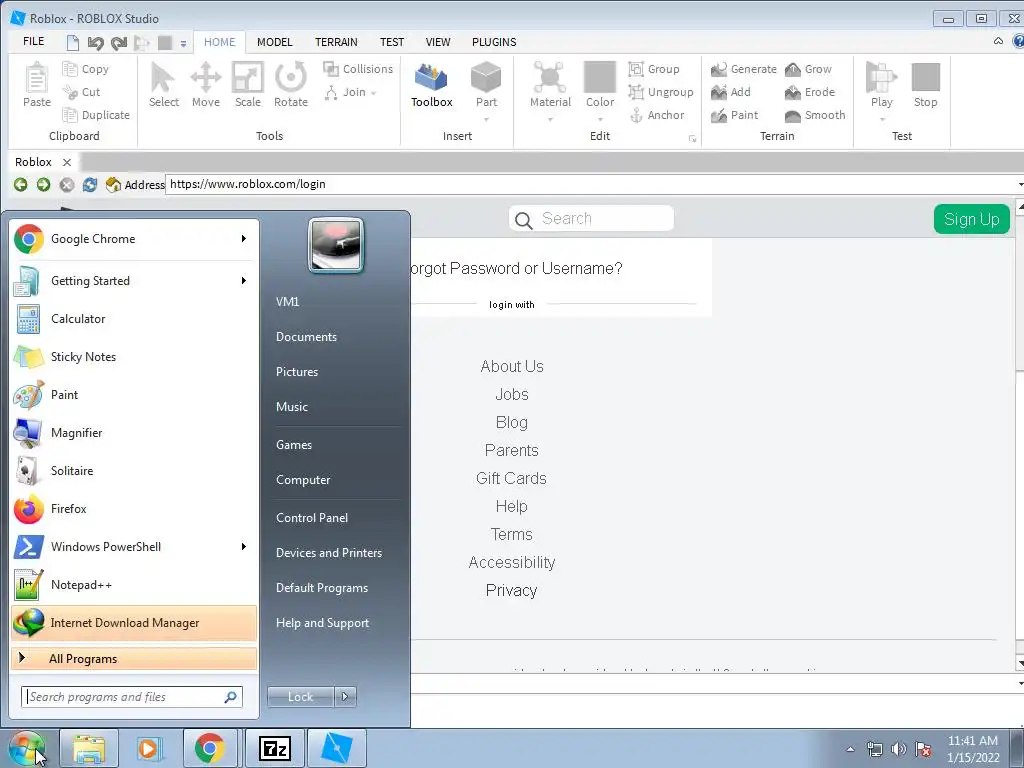The height and width of the screenshot is (768, 1024).
Task: Open 7-Zip from the taskbar
Action: pos(274,748)
